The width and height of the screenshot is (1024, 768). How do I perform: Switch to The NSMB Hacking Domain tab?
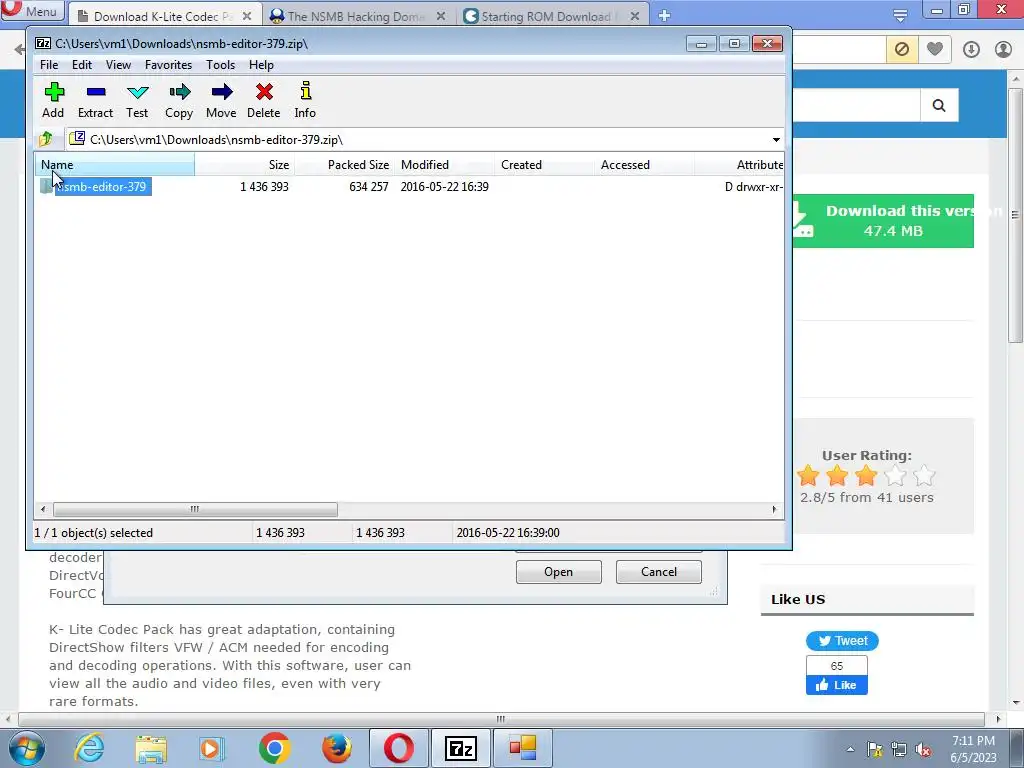coord(356,16)
